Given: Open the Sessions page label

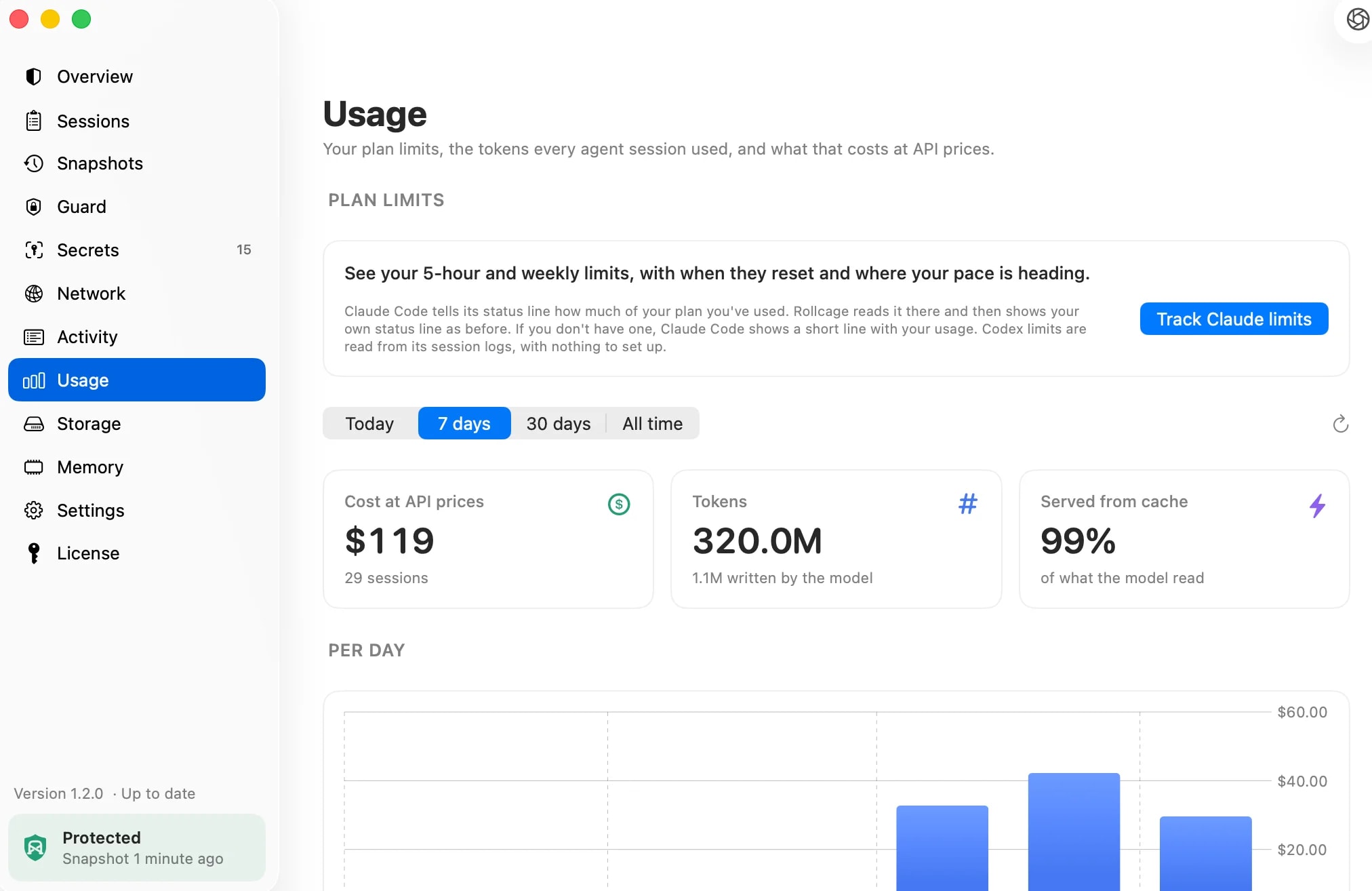Looking at the screenshot, I should click(x=93, y=121).
